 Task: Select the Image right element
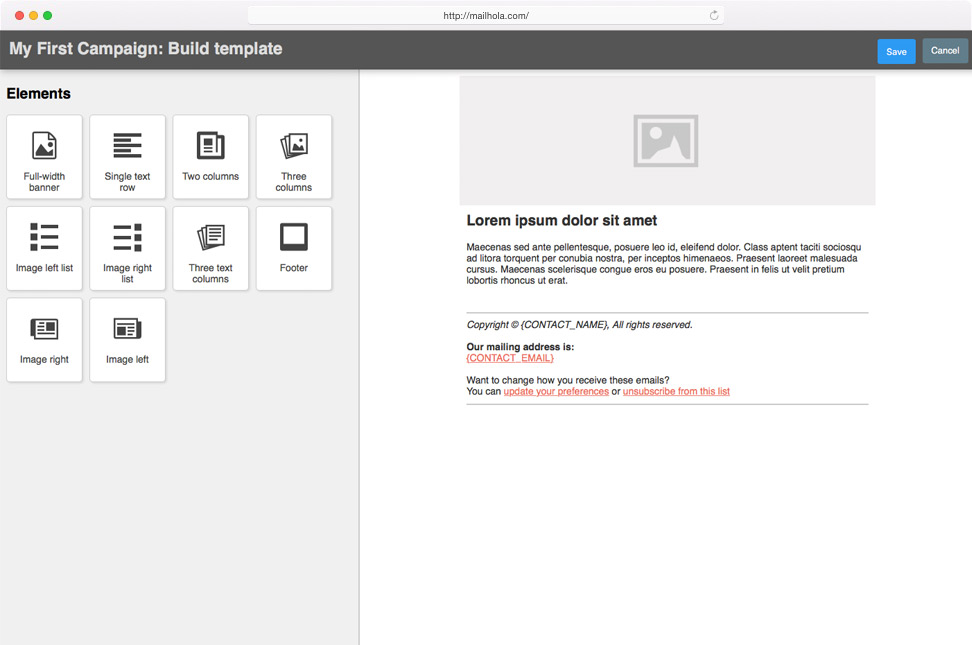(44, 340)
